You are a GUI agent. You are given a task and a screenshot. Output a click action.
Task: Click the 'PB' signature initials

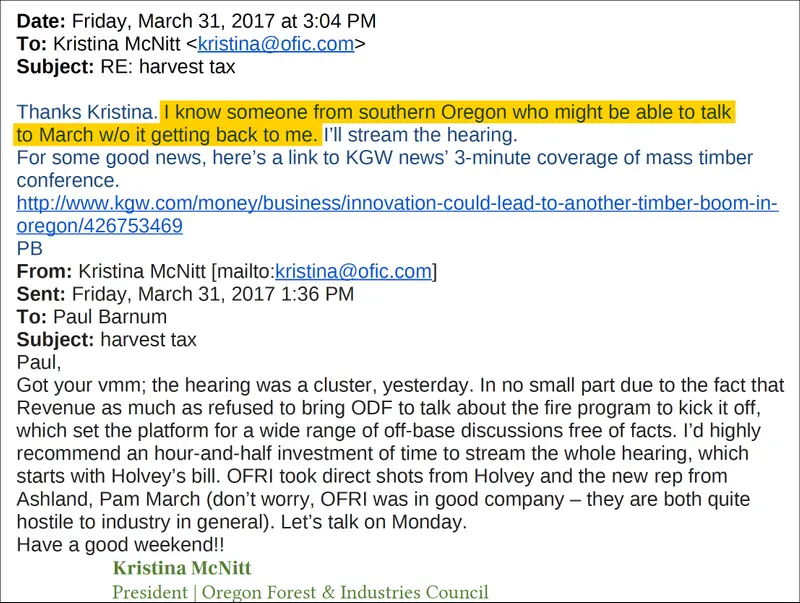[30, 248]
